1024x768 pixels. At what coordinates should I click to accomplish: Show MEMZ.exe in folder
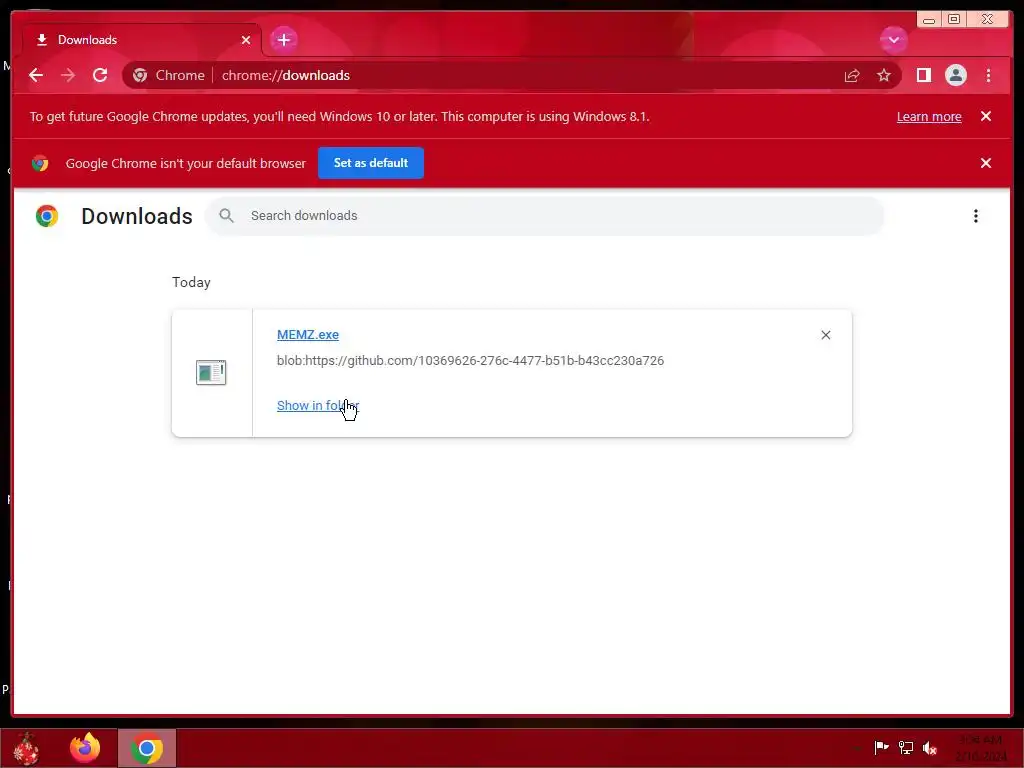coord(317,406)
